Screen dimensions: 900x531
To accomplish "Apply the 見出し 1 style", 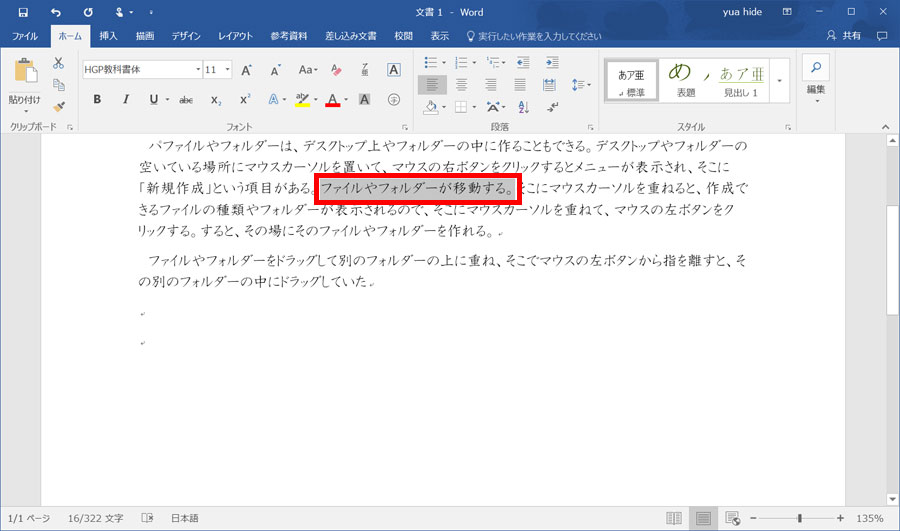I will [739, 80].
